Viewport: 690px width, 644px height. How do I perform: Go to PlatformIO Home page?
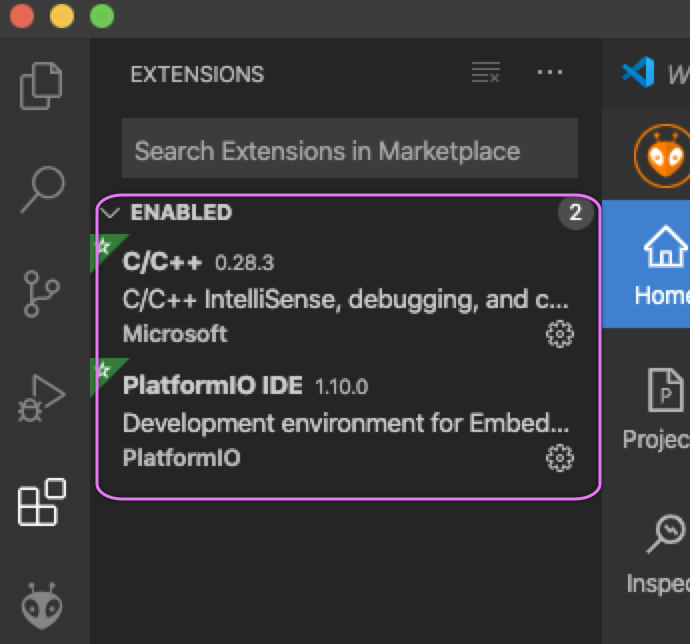click(660, 264)
